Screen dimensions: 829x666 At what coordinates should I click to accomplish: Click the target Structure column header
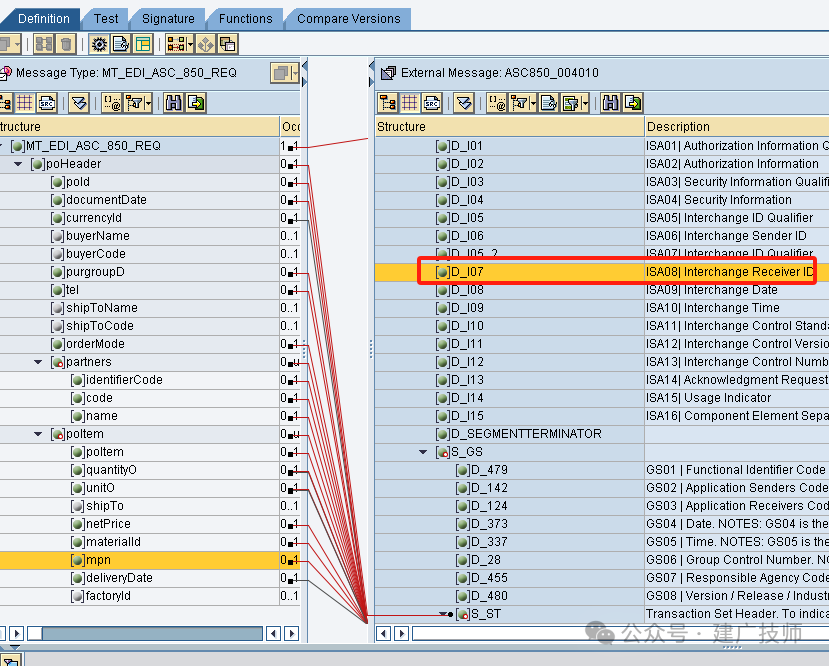509,126
